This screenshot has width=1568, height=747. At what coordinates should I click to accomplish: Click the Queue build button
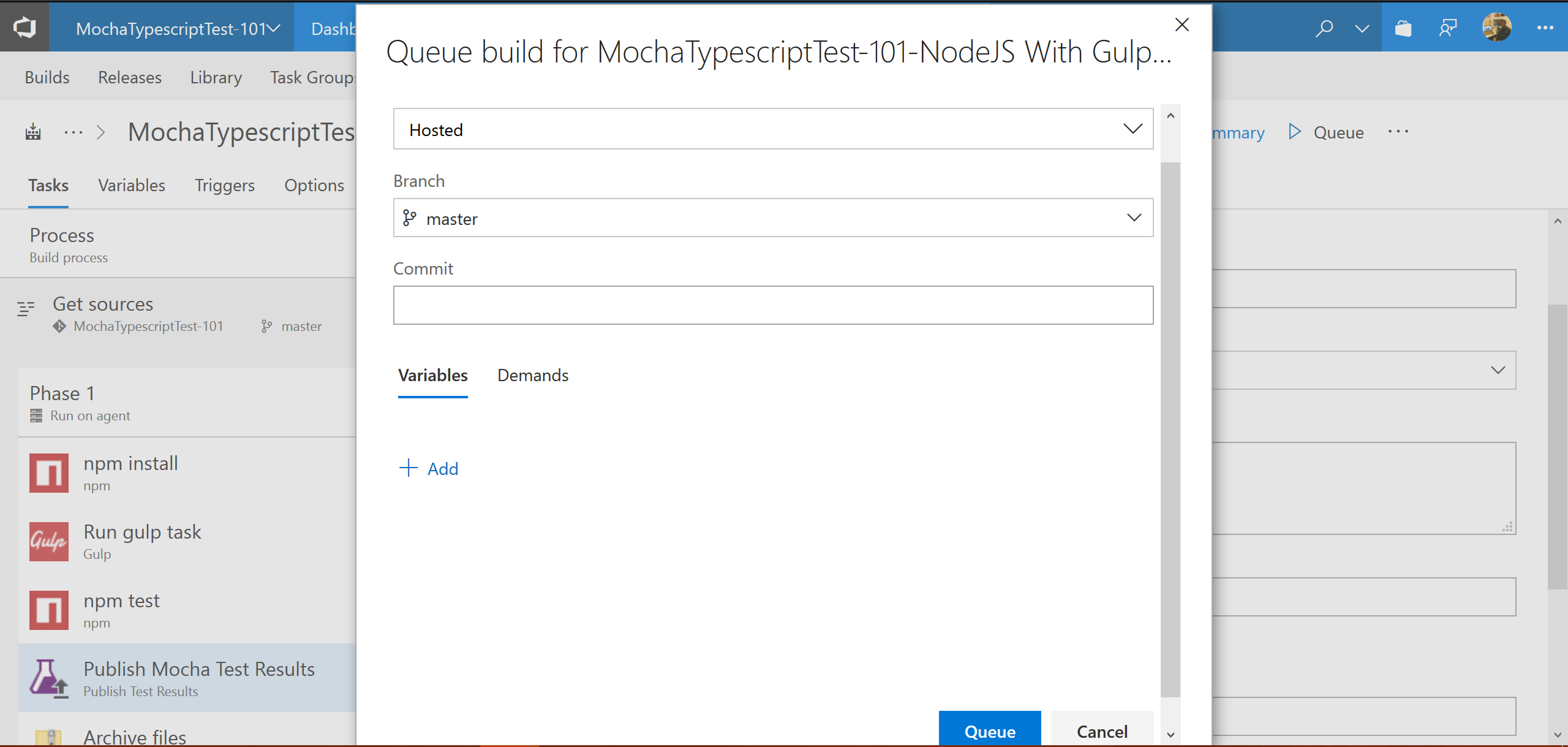tap(989, 730)
